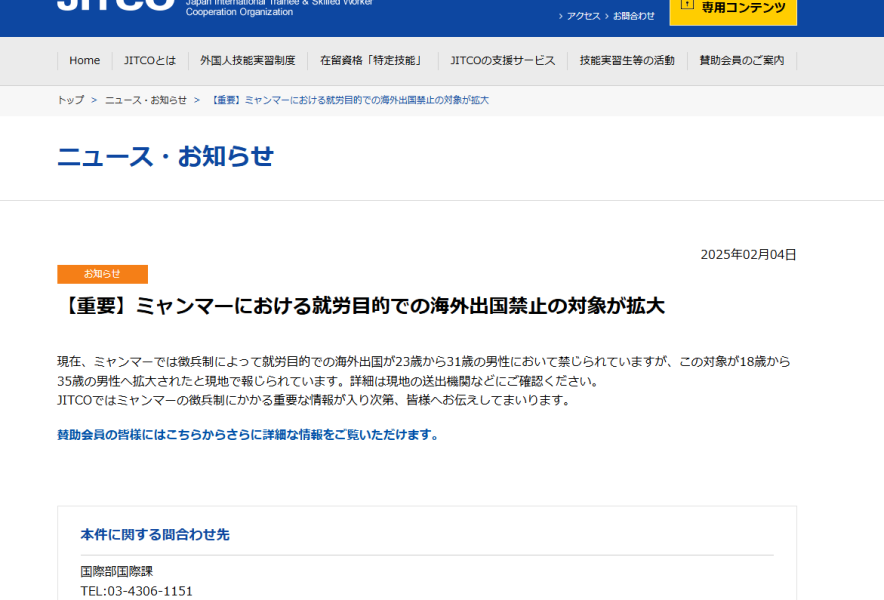
Task: Open the アクセス link in header
Action: pos(583,16)
